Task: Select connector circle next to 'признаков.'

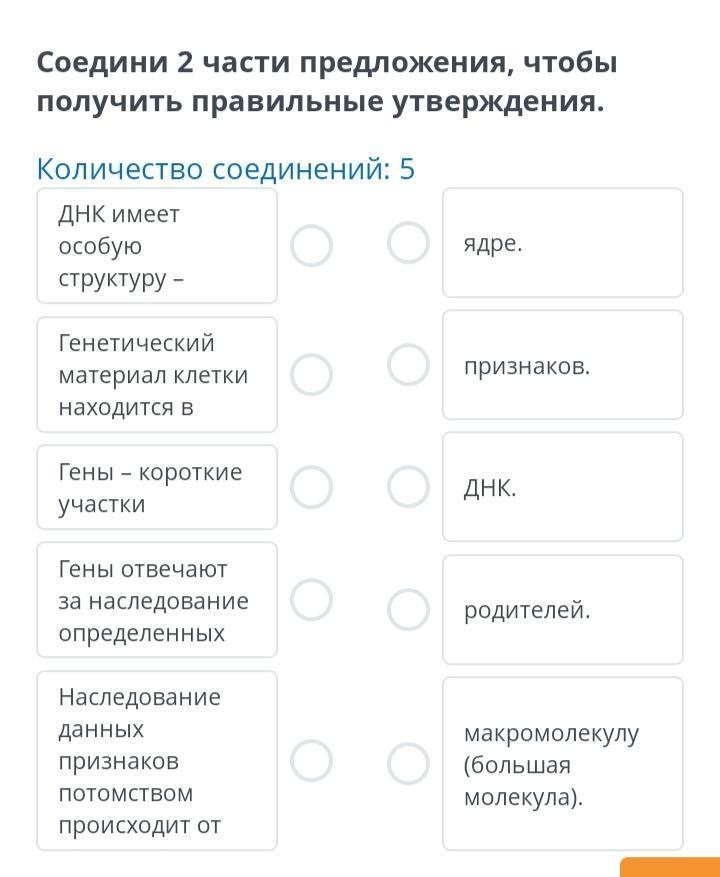Action: tap(408, 365)
